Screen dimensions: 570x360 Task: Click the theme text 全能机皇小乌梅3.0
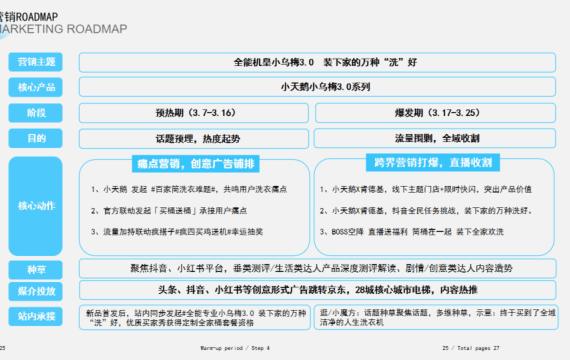[x=273, y=63]
